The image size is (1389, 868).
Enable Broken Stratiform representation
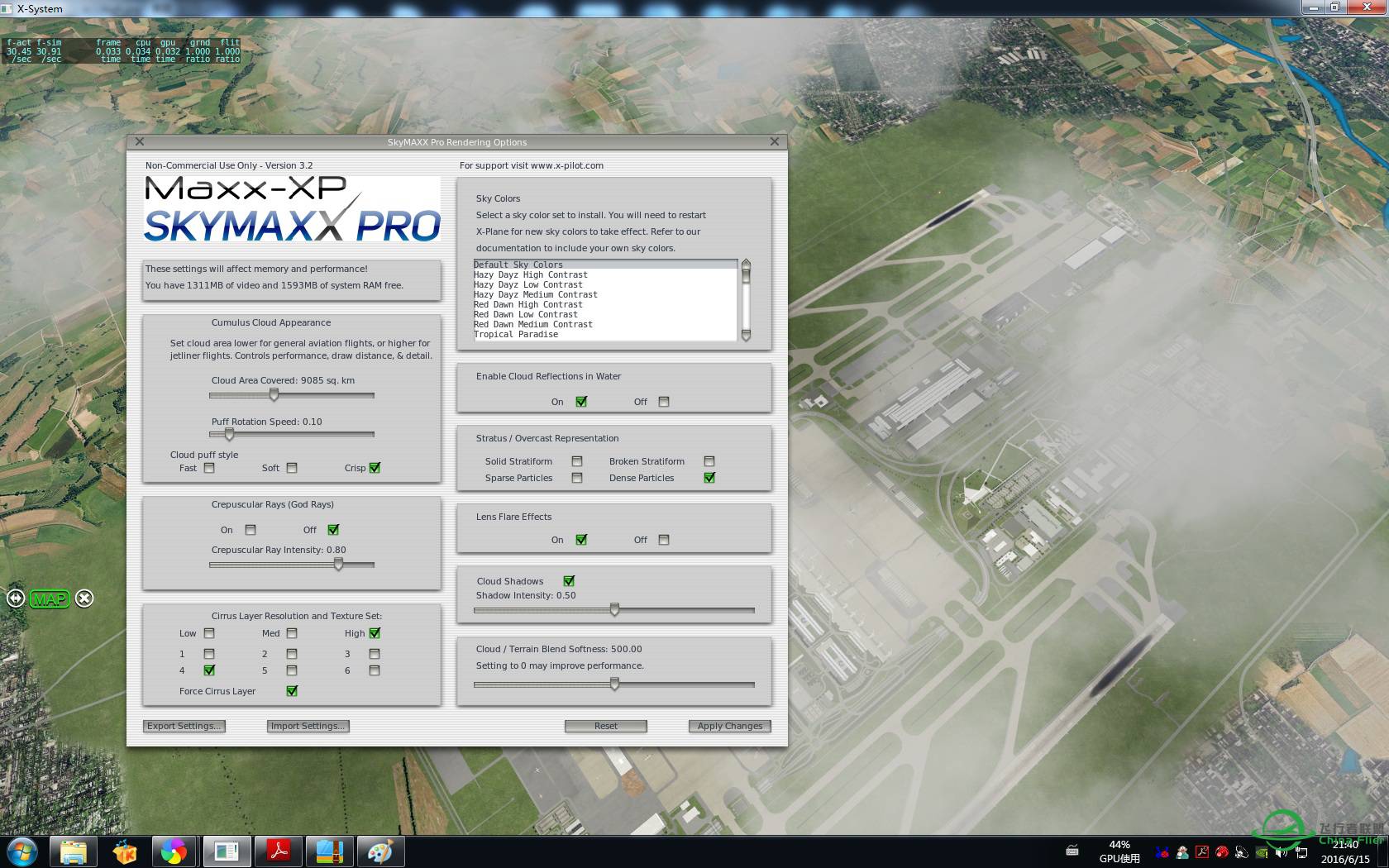(709, 461)
